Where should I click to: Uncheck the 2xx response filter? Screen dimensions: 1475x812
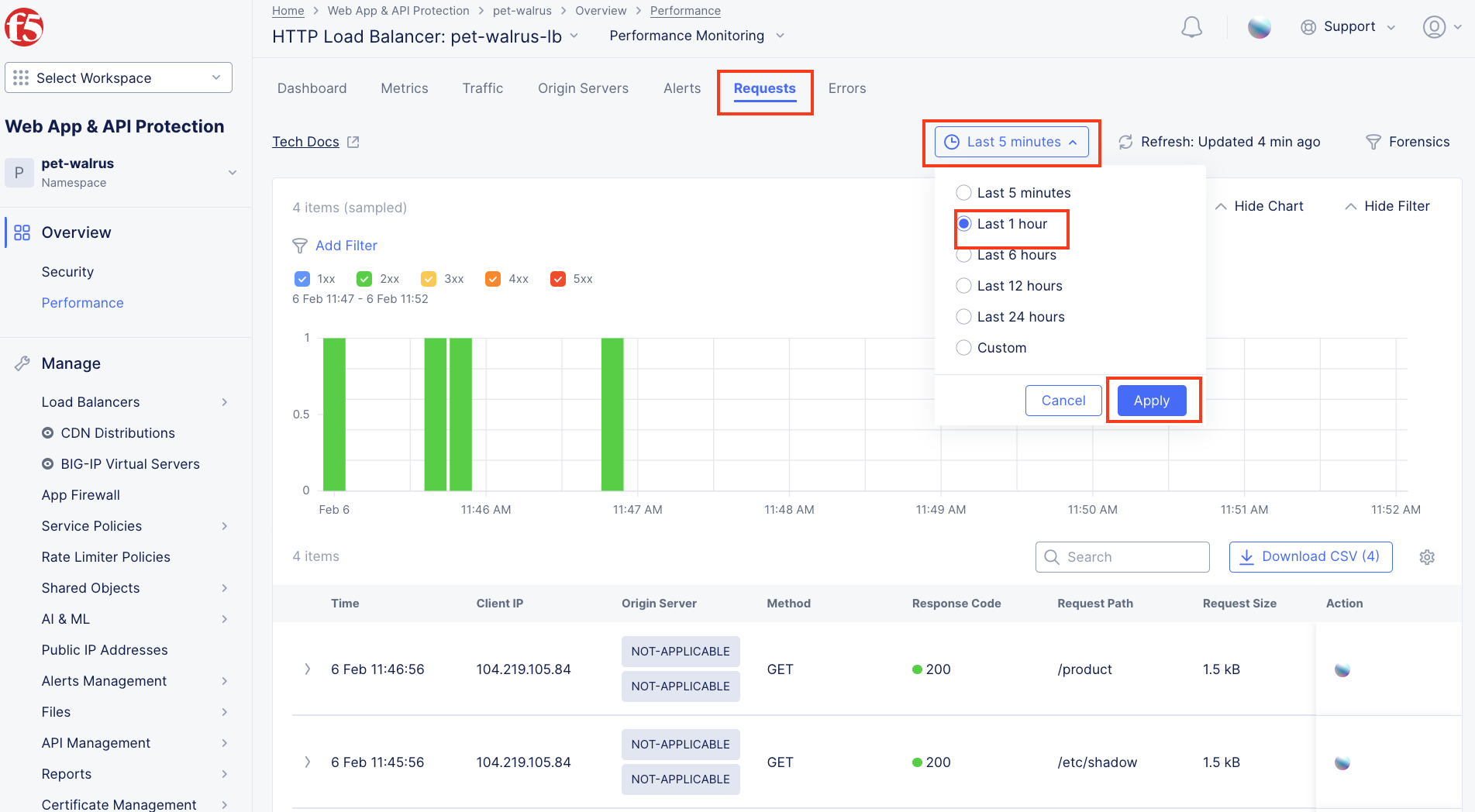364,279
